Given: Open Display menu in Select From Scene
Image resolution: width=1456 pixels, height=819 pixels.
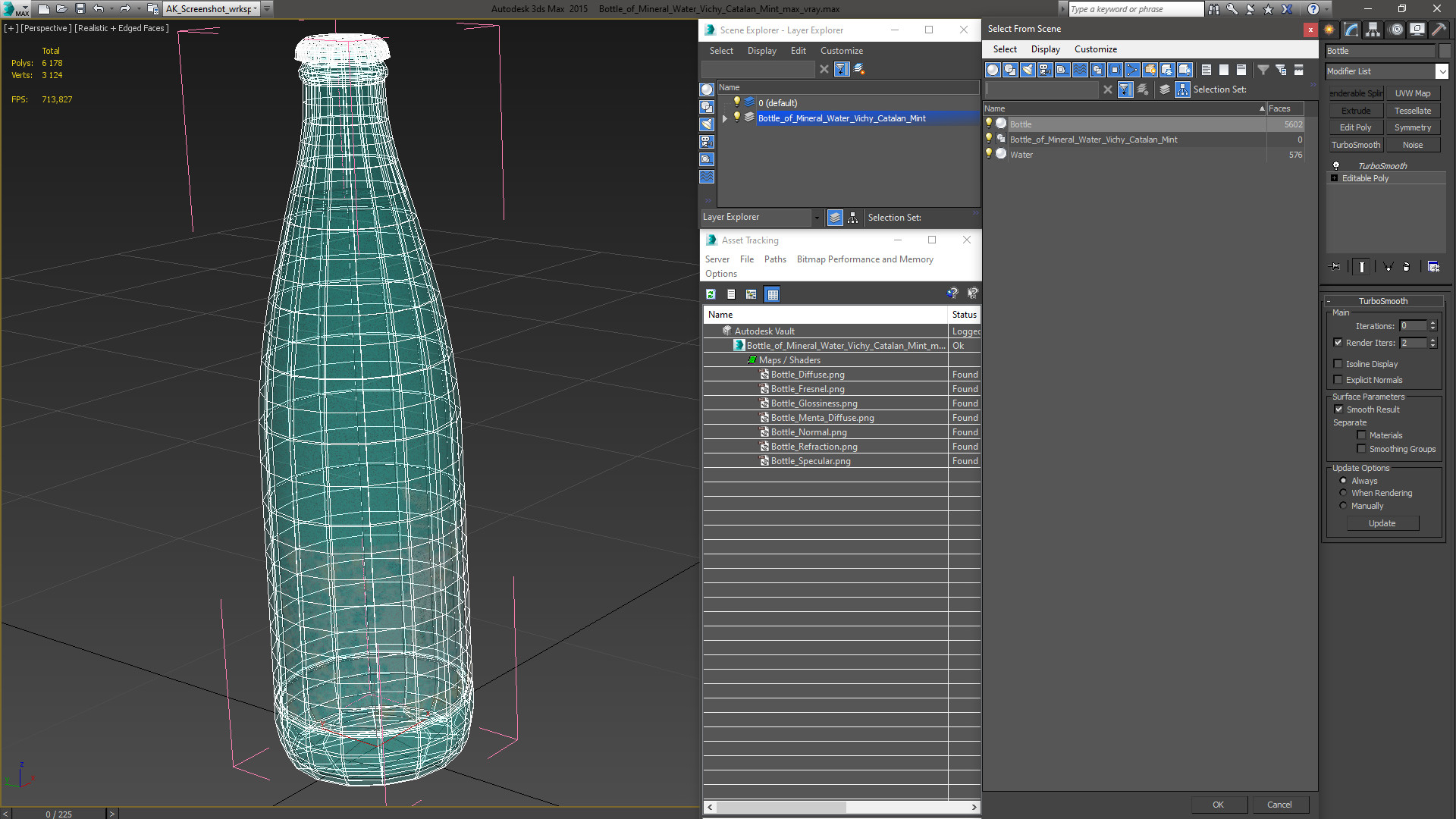Looking at the screenshot, I should (1045, 49).
